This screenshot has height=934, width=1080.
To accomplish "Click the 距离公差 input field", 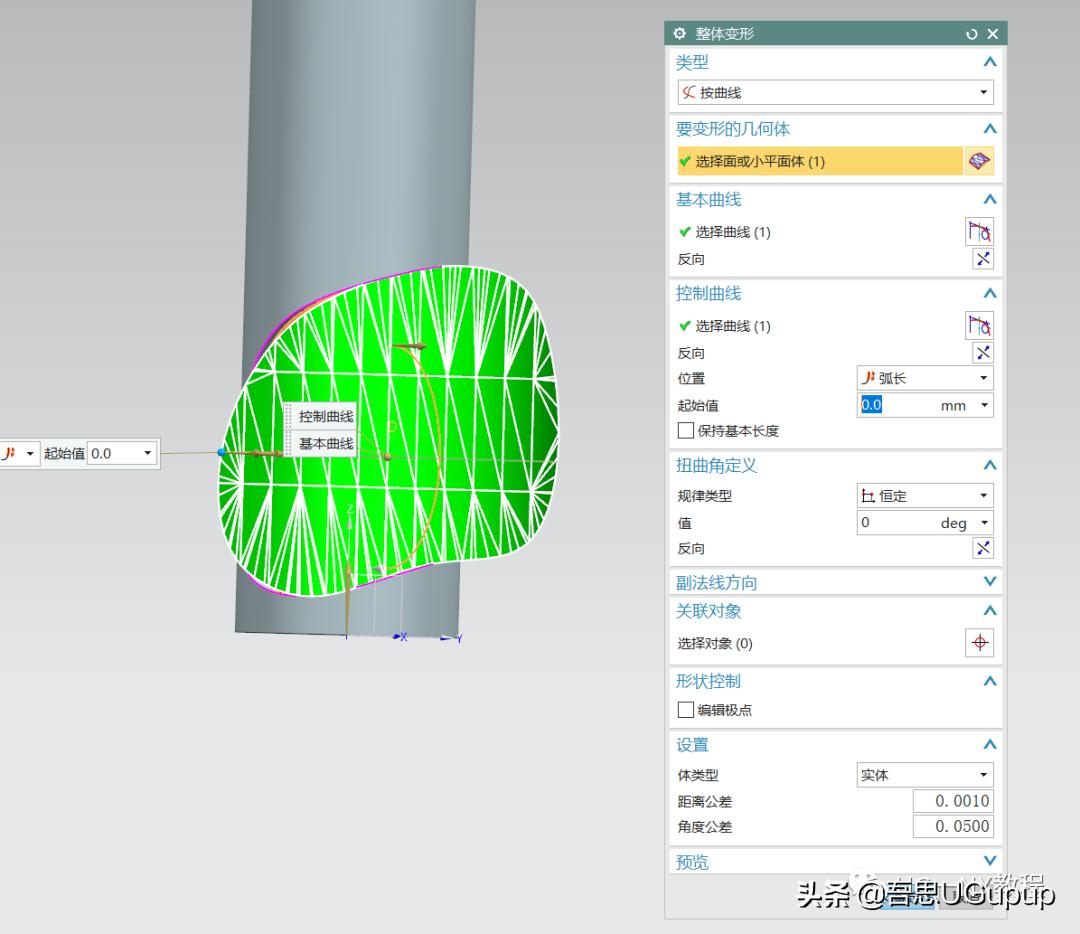I will coord(952,801).
